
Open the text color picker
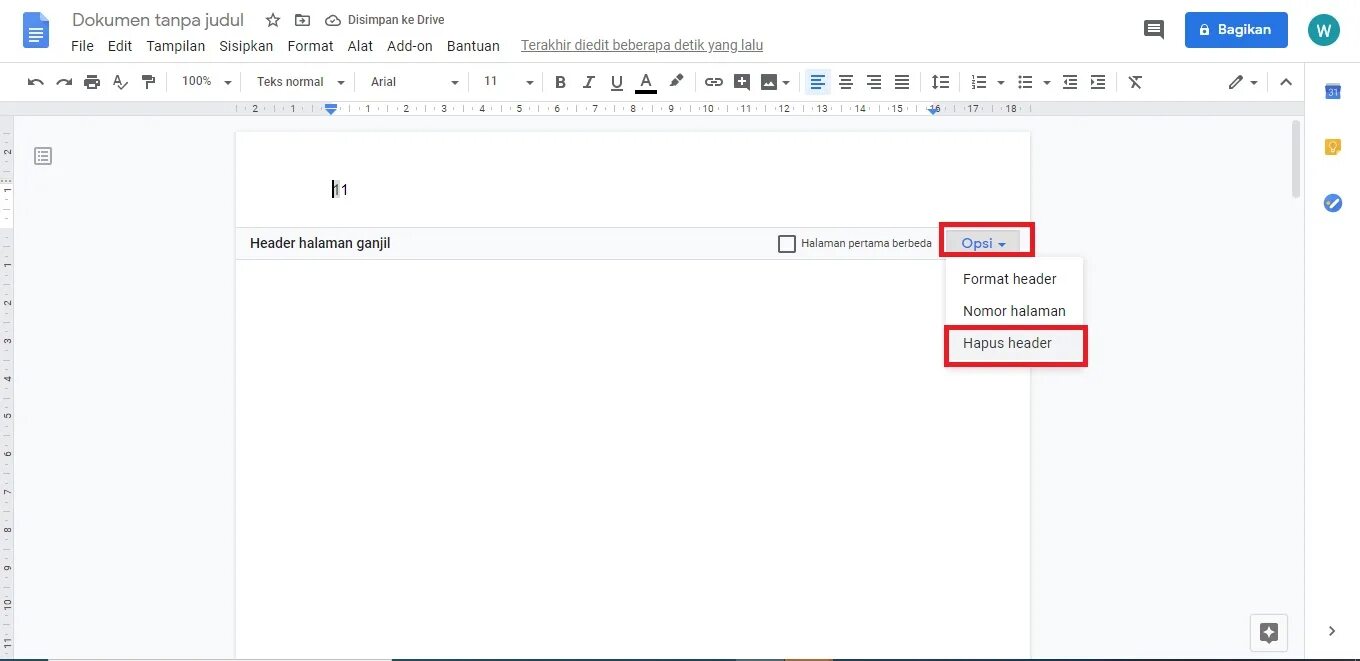pyautogui.click(x=646, y=82)
